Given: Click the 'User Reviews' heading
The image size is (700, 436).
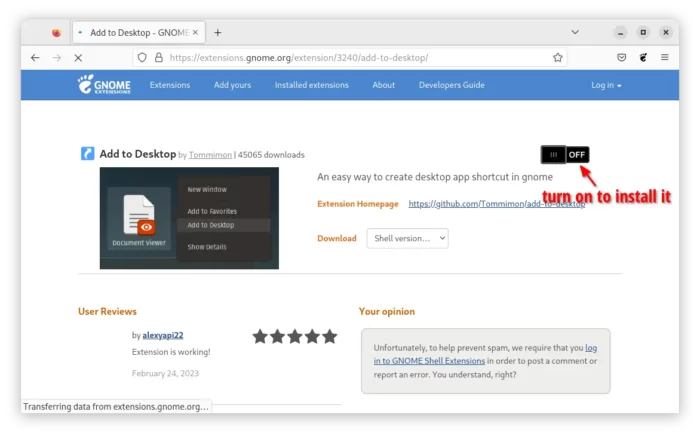Looking at the screenshot, I should pos(107,311).
